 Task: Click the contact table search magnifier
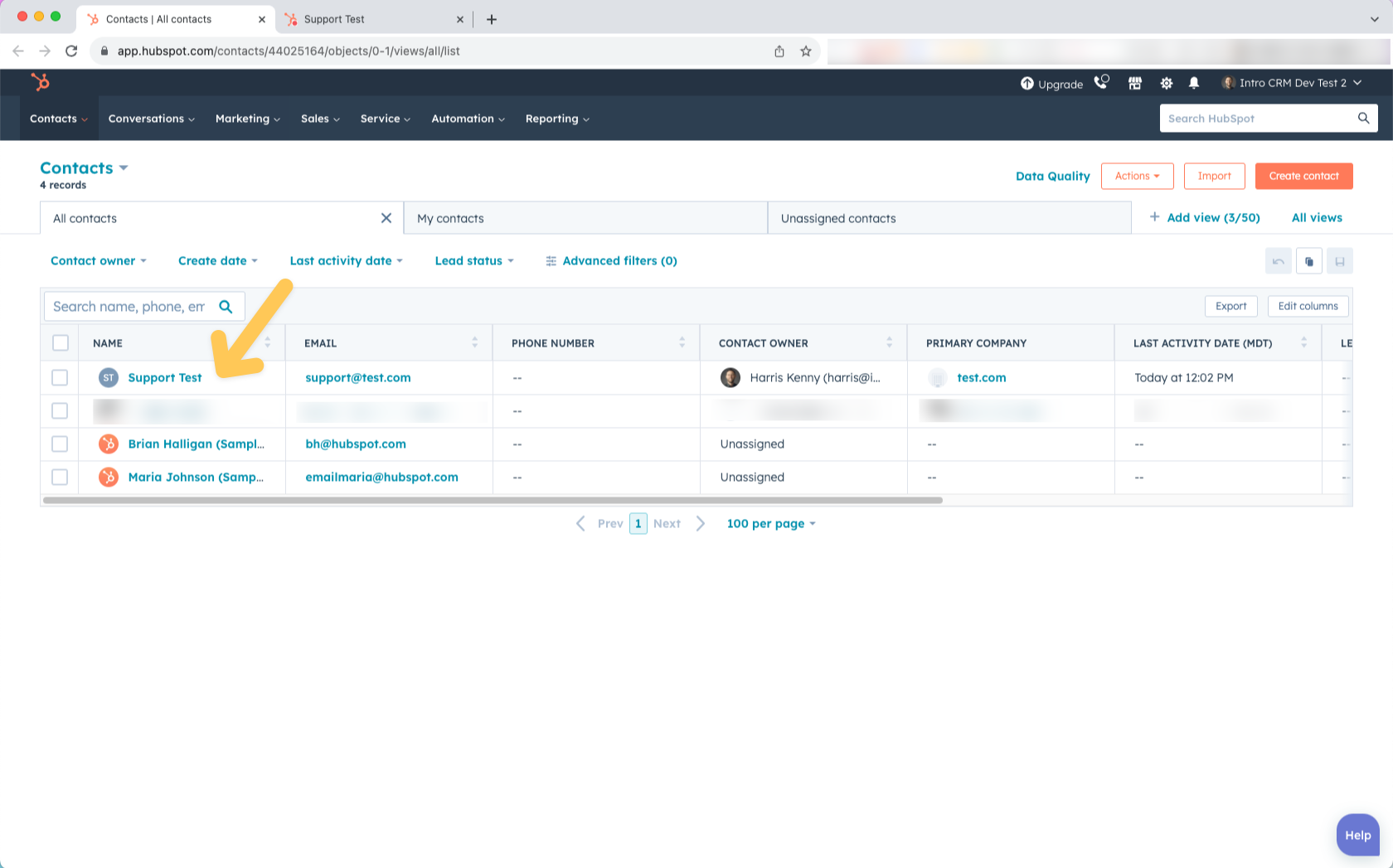tap(226, 307)
